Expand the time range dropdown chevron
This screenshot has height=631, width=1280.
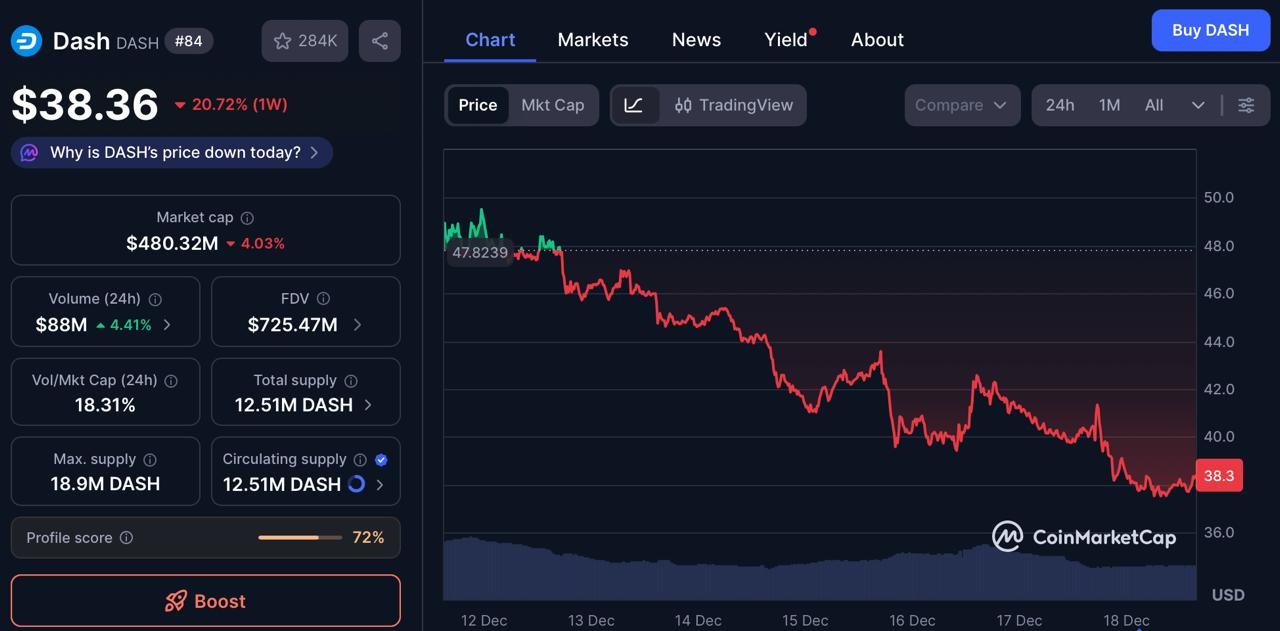(1198, 105)
